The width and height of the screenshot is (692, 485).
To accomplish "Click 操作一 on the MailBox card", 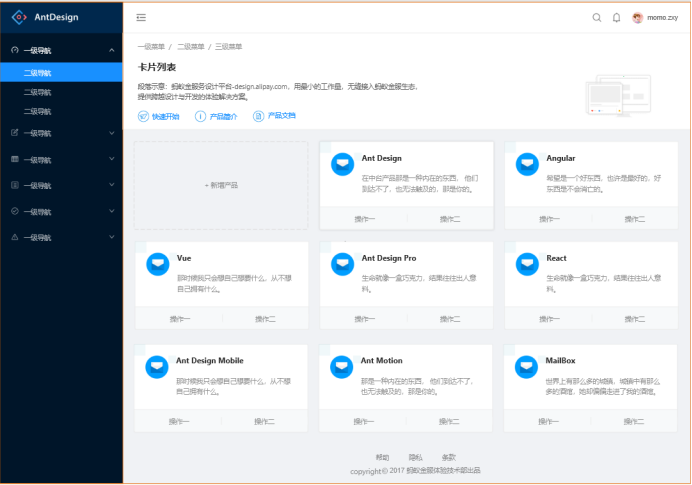I will 549,421.
